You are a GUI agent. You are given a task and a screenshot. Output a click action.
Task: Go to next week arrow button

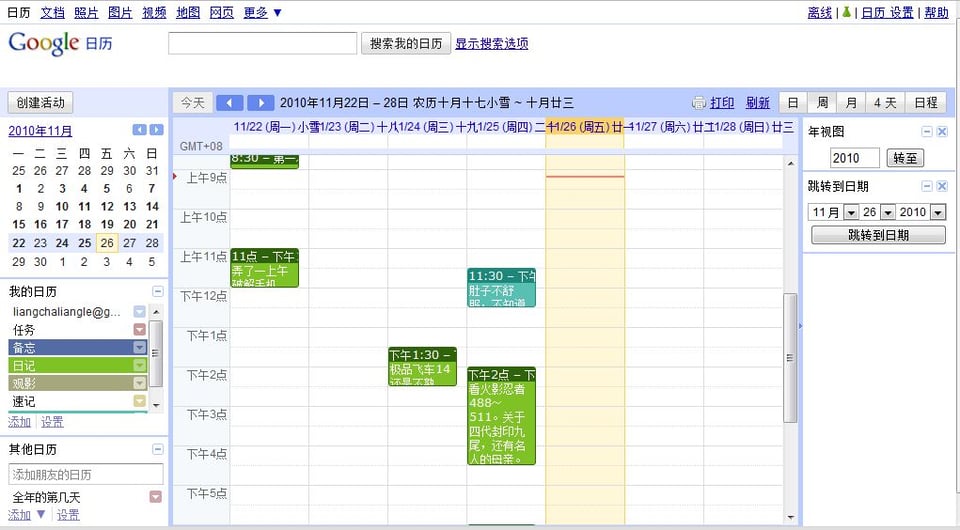(260, 103)
